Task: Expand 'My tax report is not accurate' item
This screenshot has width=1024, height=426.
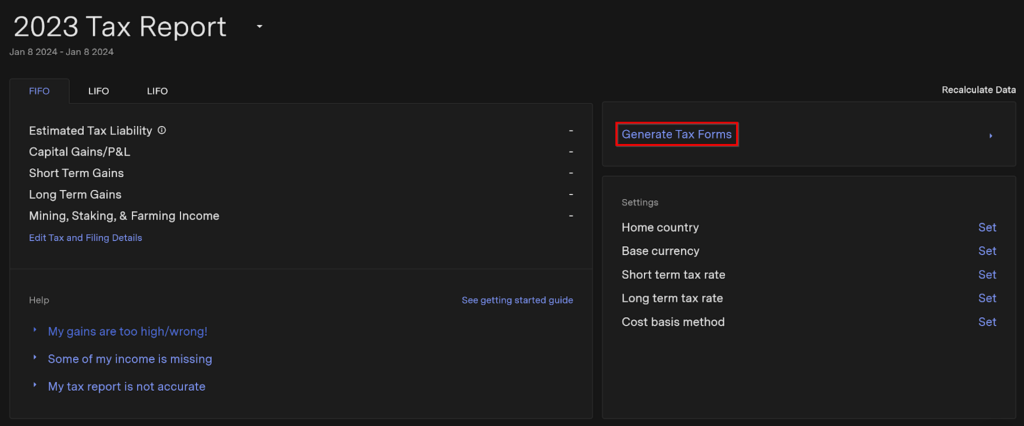Action: pyautogui.click(x=127, y=386)
